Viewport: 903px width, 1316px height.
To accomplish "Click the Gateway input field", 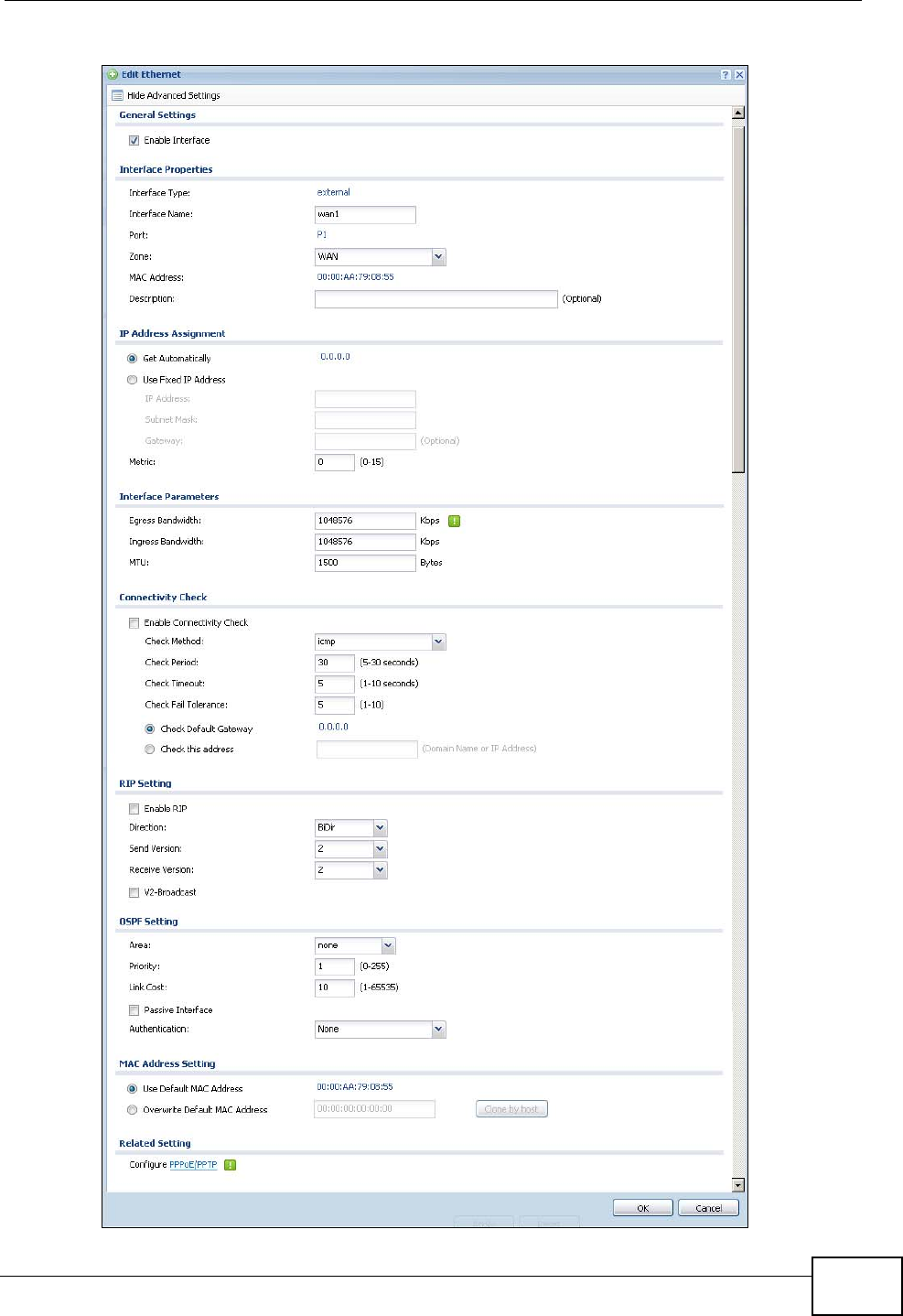I will coord(365,441).
